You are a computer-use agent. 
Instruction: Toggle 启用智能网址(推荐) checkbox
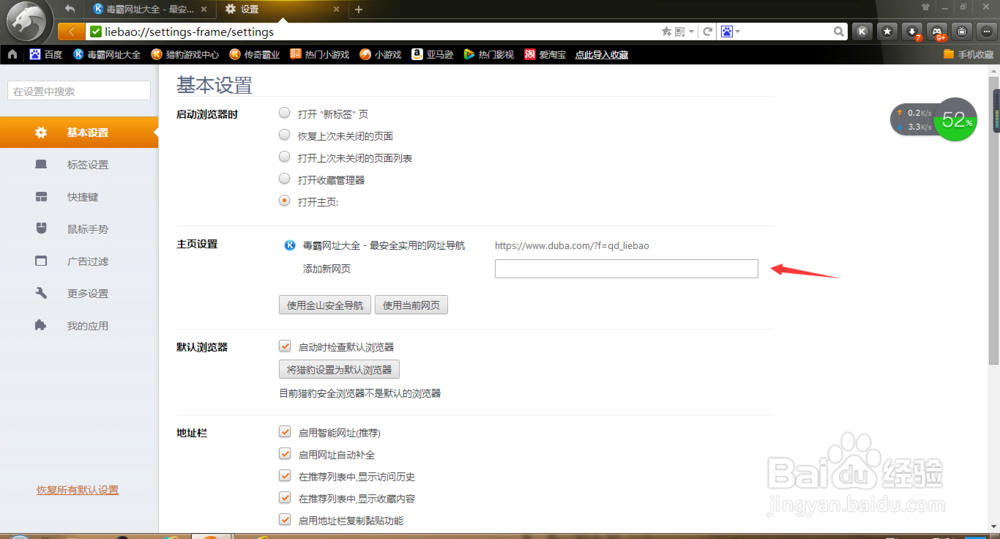[x=285, y=432]
